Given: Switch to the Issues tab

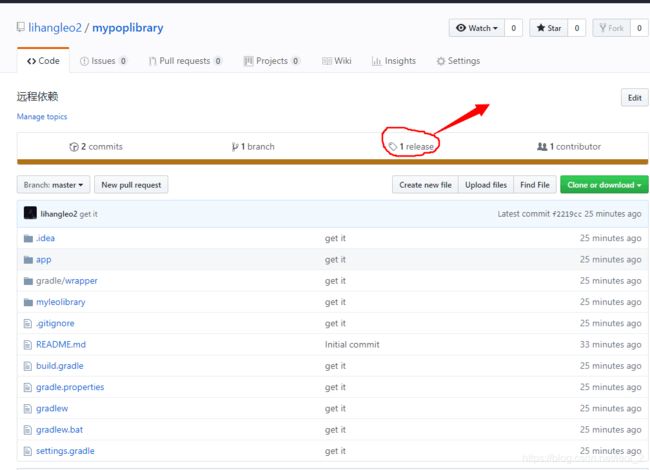Looking at the screenshot, I should click(103, 61).
